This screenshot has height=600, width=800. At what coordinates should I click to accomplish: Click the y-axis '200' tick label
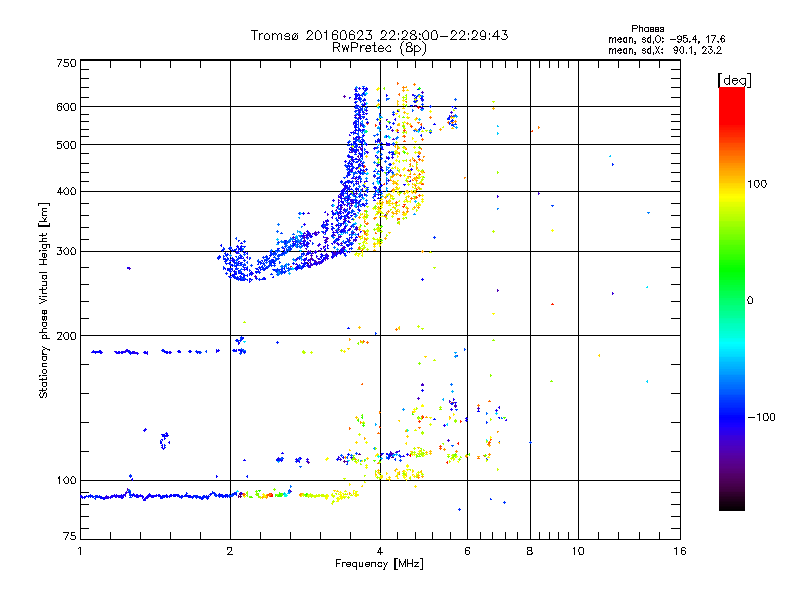click(x=66, y=336)
